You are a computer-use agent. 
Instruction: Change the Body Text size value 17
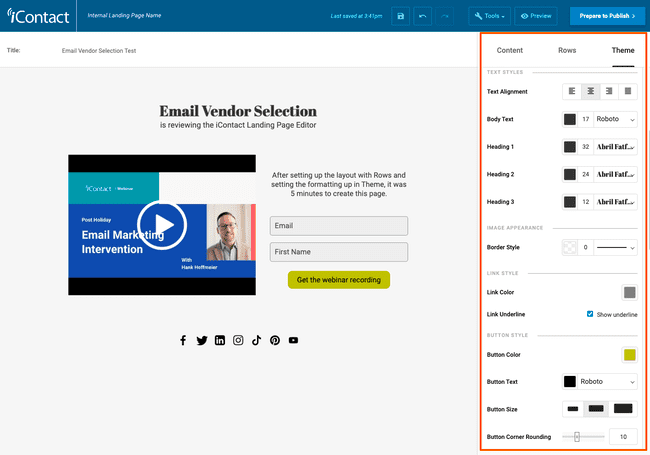[585, 119]
